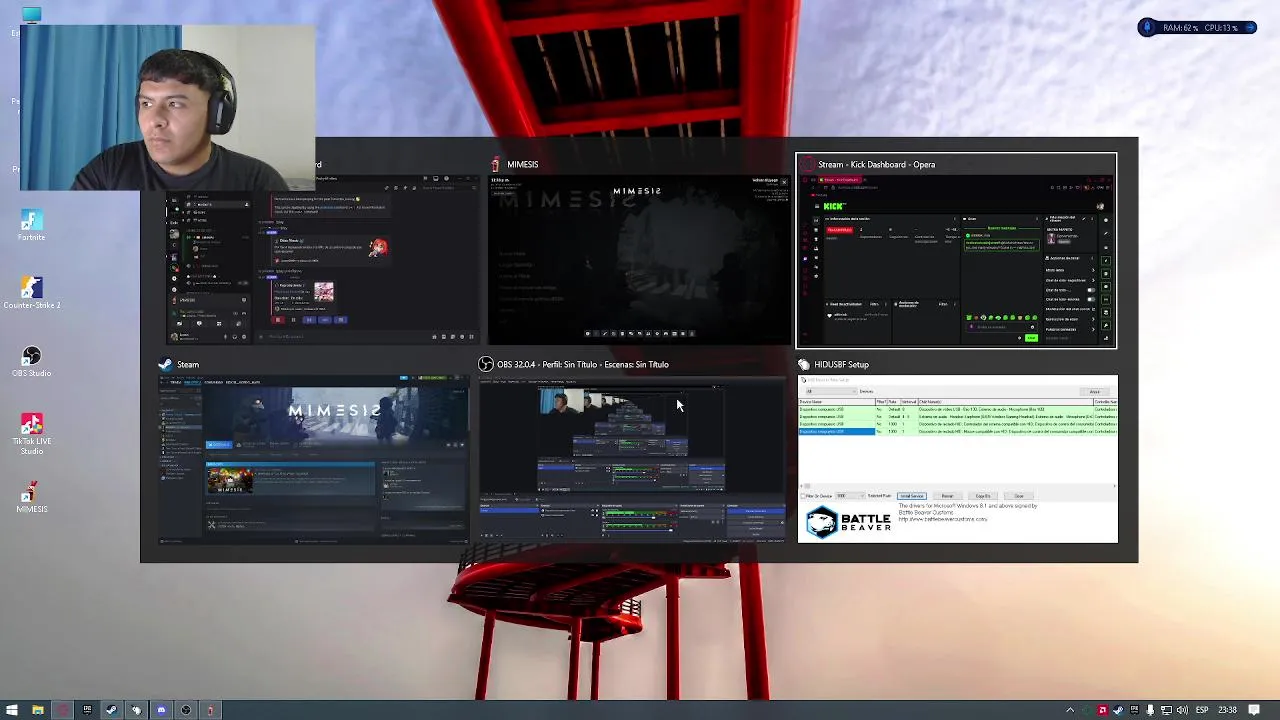Click the network icon in system tray

[1166, 710]
